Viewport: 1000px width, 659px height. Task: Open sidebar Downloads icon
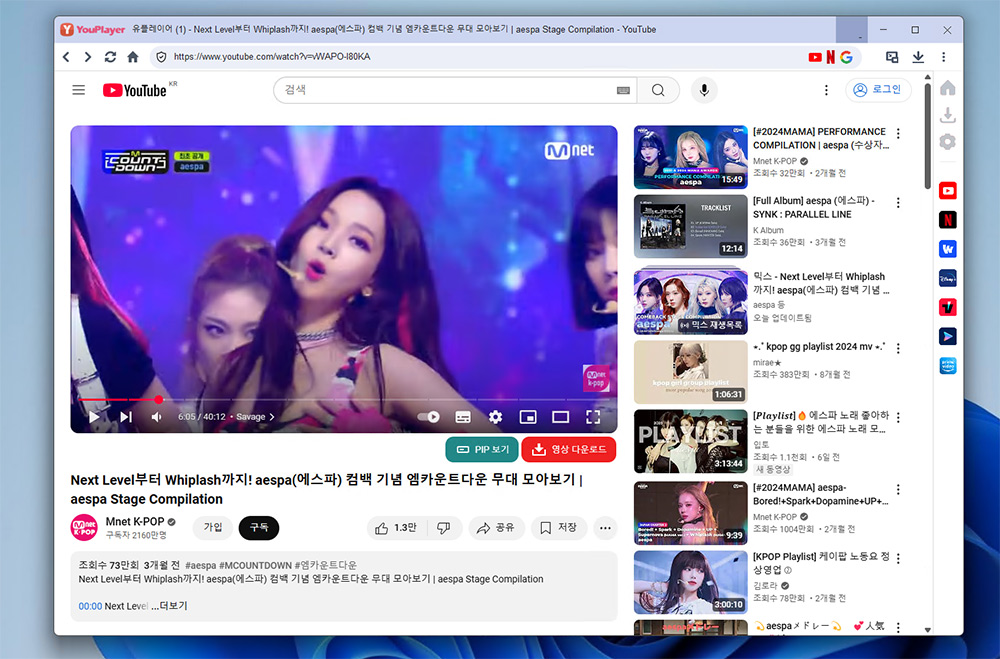(x=948, y=115)
